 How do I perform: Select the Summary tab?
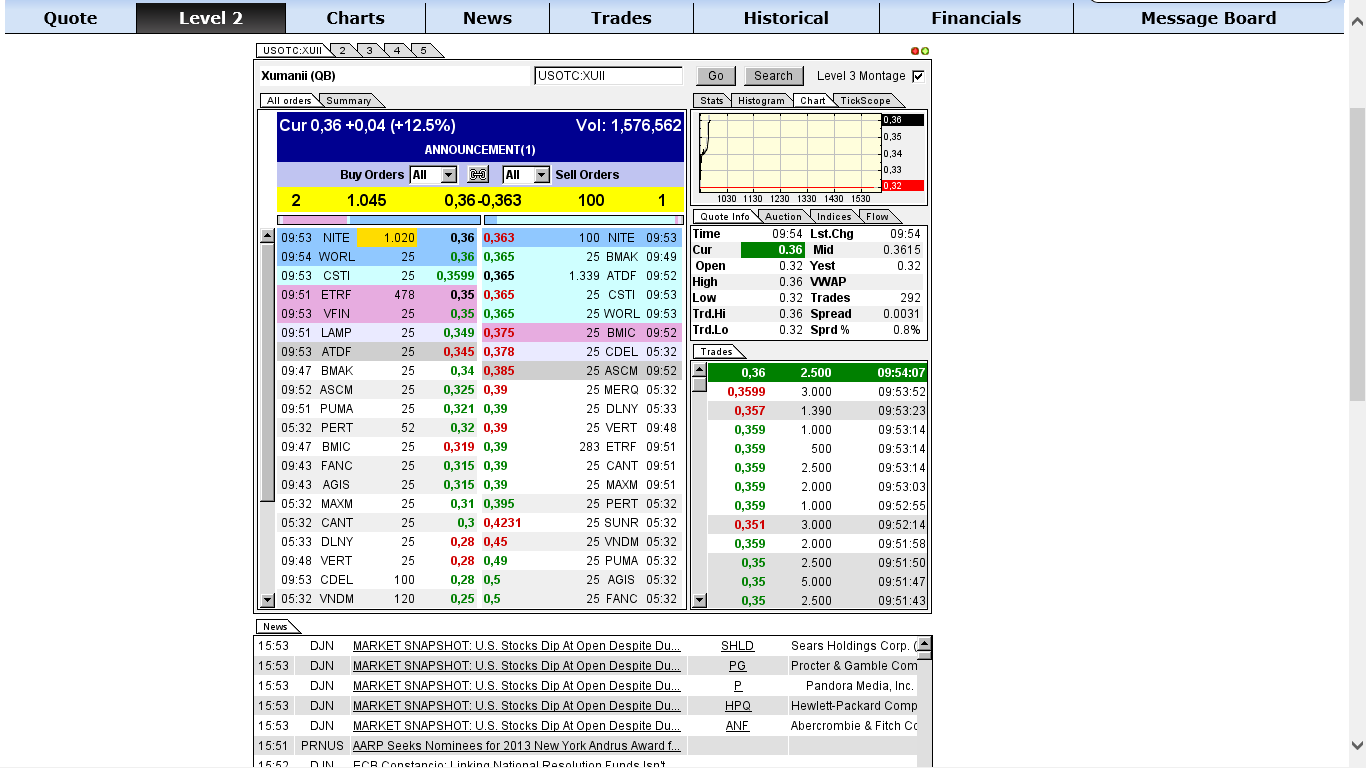pyautogui.click(x=349, y=101)
